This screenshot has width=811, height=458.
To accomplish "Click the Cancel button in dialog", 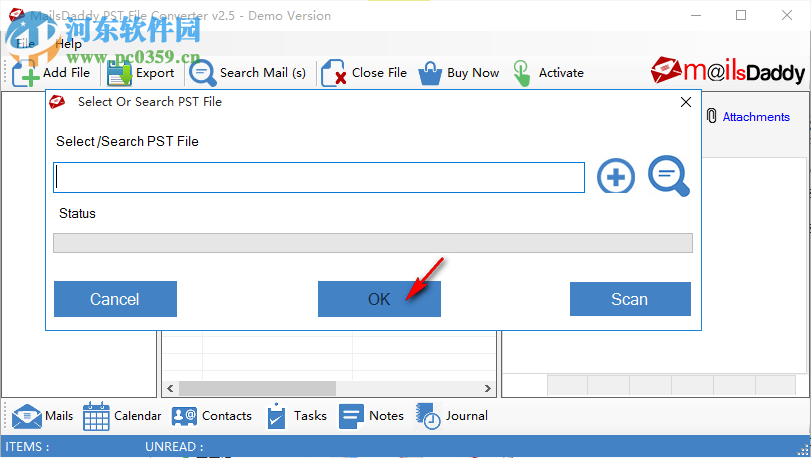I will 115,299.
